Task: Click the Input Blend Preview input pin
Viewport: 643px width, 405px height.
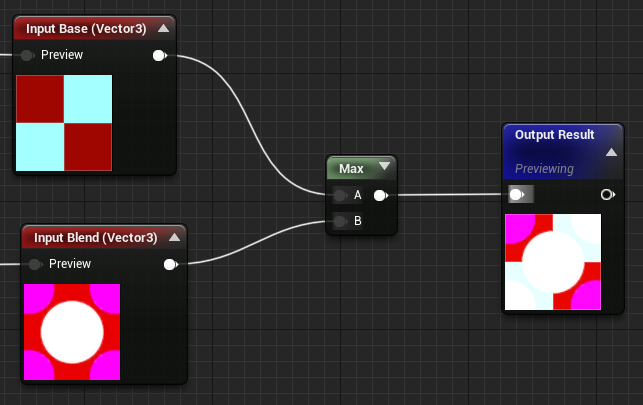Action: tap(35, 264)
